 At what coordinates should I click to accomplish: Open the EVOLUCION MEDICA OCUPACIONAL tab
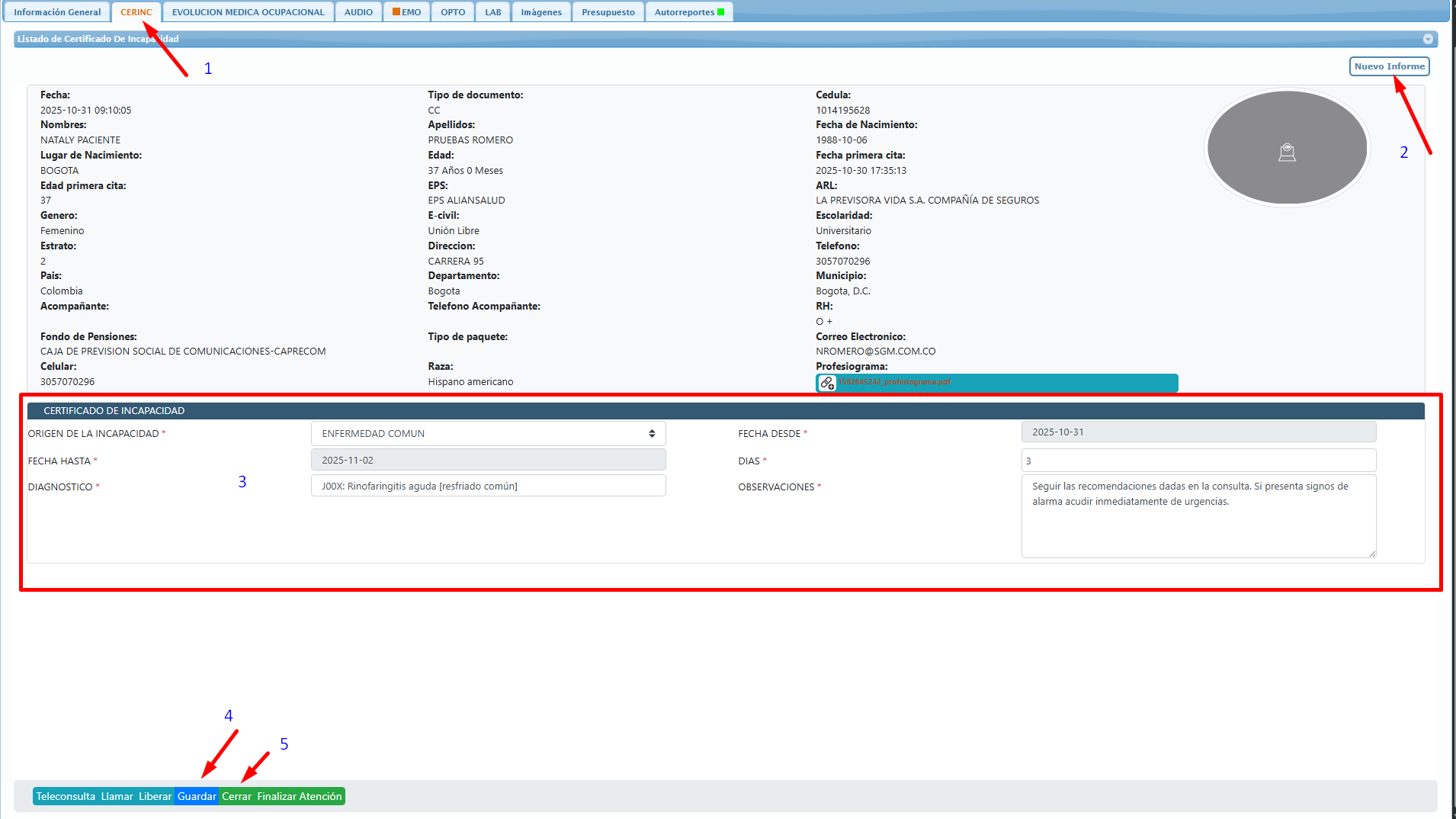coord(248,12)
